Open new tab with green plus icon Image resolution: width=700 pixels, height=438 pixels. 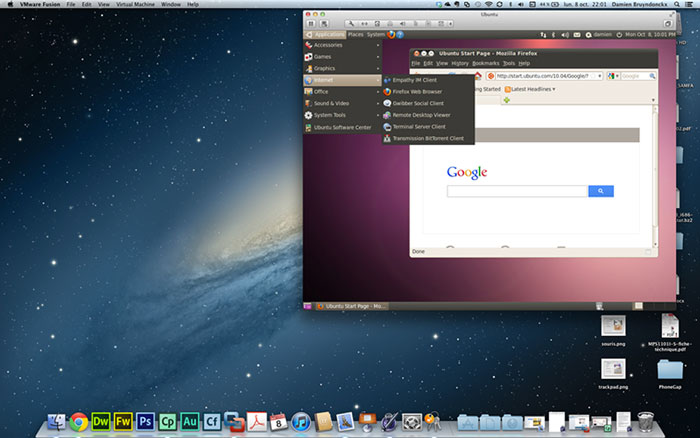(506, 100)
